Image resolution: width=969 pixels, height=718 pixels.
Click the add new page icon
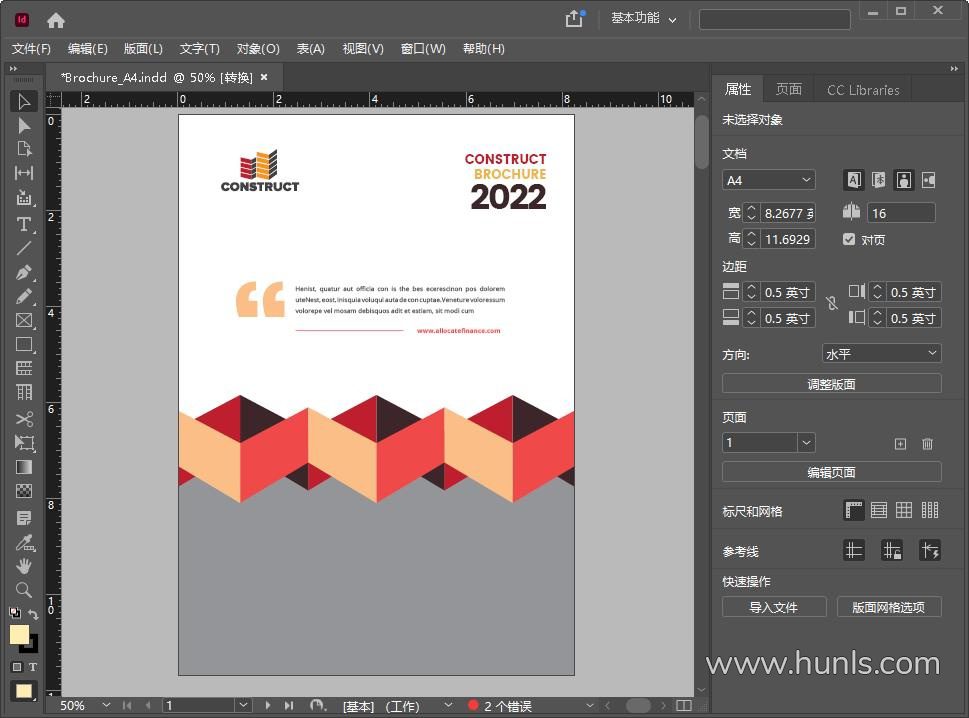pyautogui.click(x=900, y=443)
